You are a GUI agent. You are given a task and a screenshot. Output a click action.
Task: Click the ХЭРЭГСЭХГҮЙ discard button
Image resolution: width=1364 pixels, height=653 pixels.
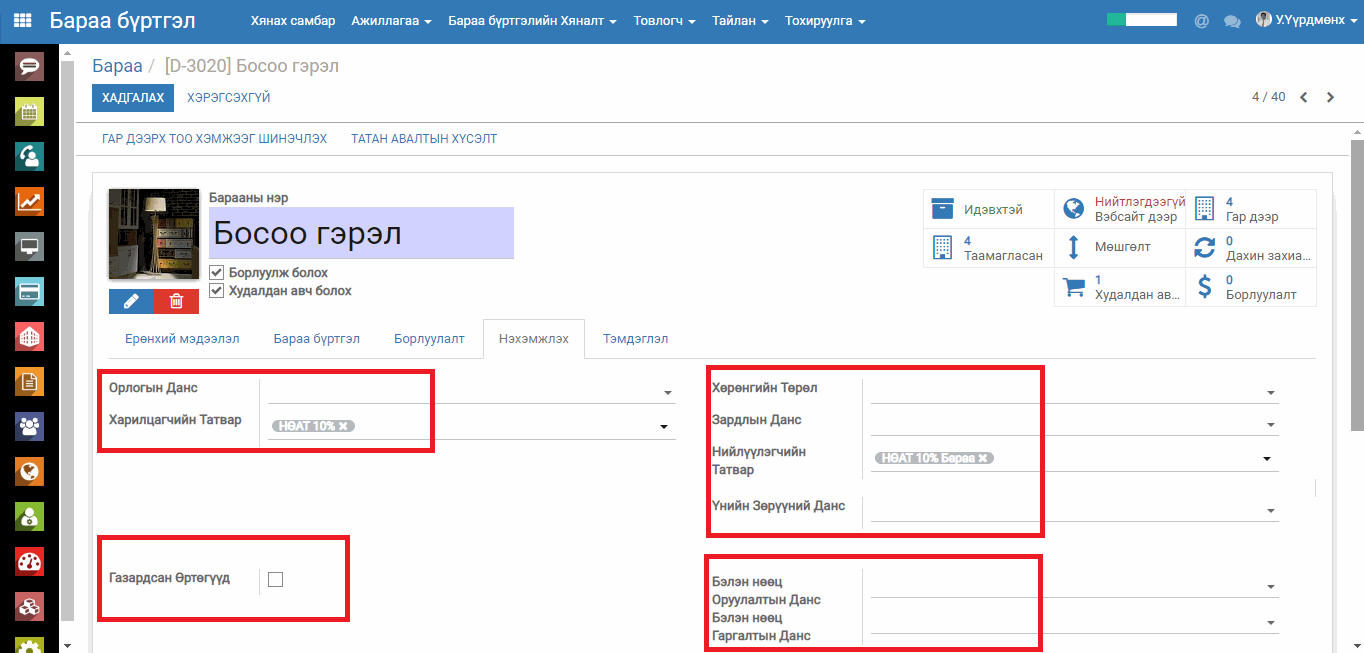[x=228, y=98]
